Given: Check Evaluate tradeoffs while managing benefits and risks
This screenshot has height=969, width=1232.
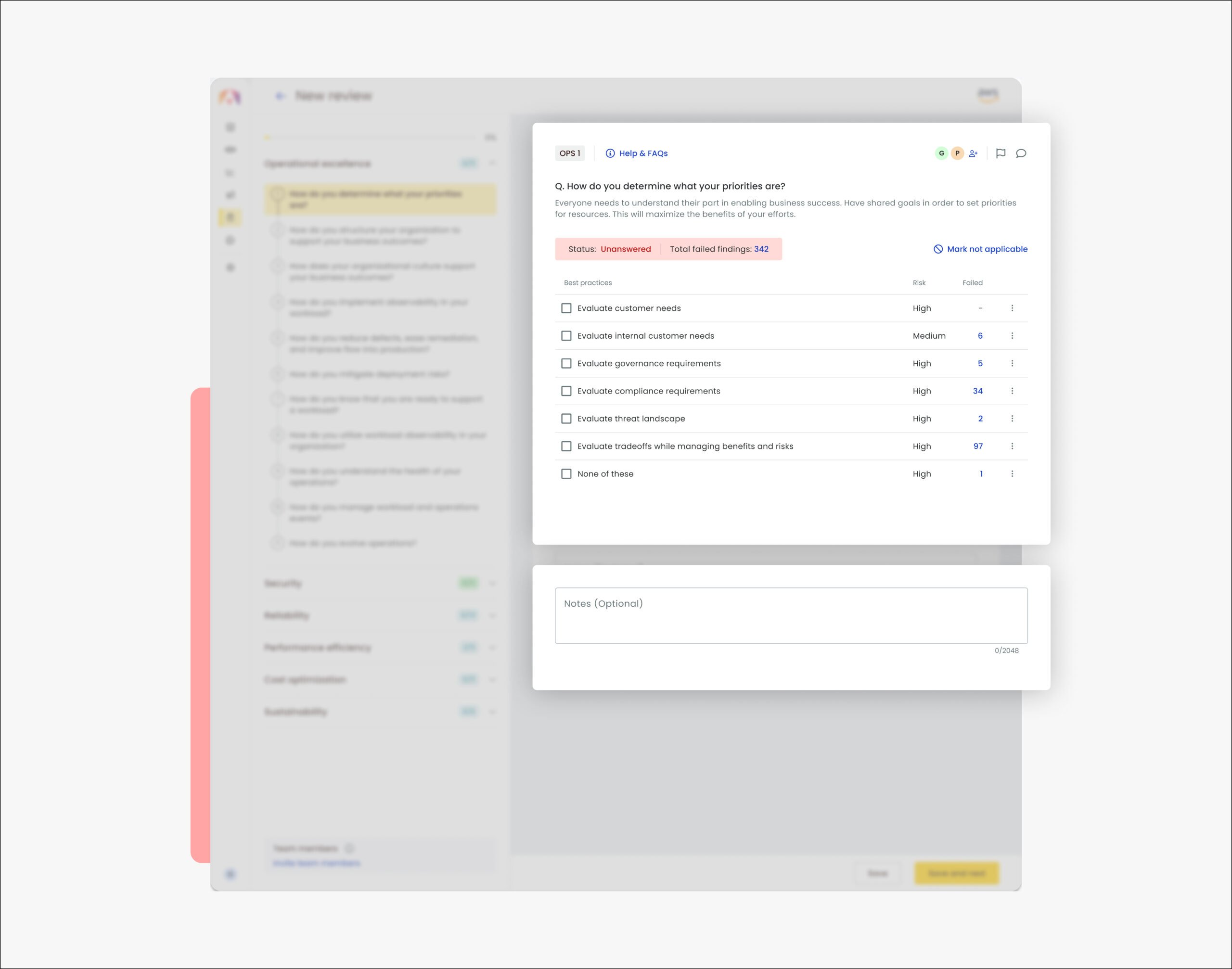Looking at the screenshot, I should pos(566,446).
